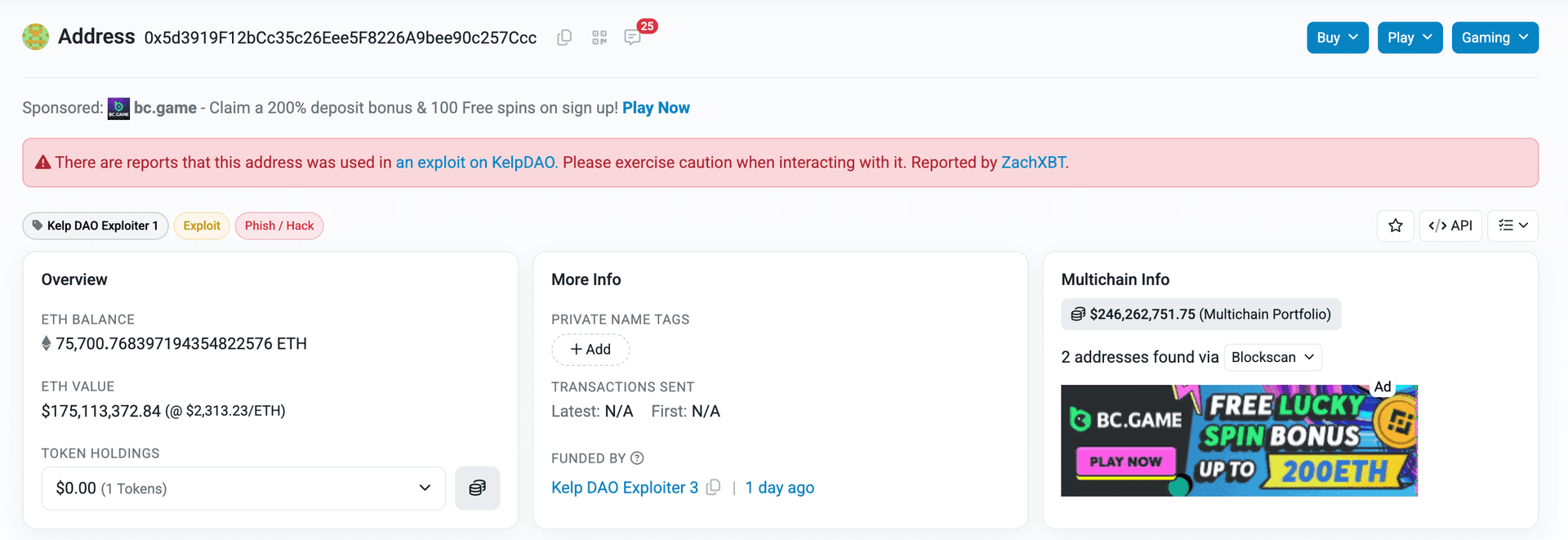Copy the address to clipboard
The height and width of the screenshot is (540, 1568).
[564, 38]
